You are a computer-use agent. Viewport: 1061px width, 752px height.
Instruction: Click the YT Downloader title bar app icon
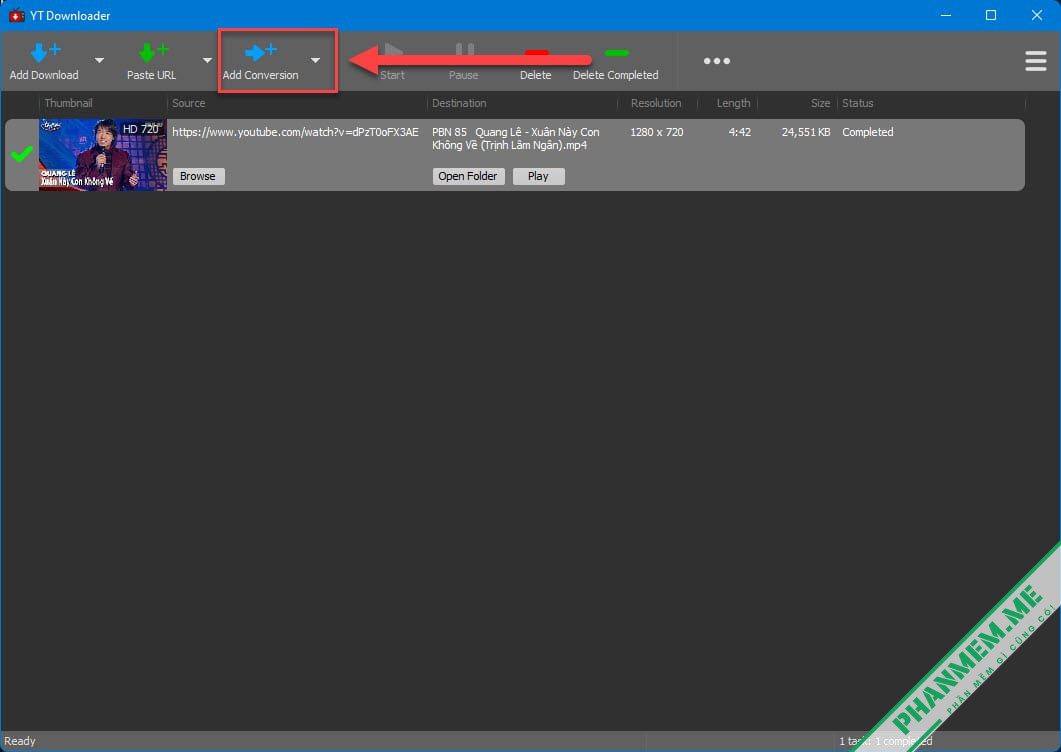pos(16,16)
